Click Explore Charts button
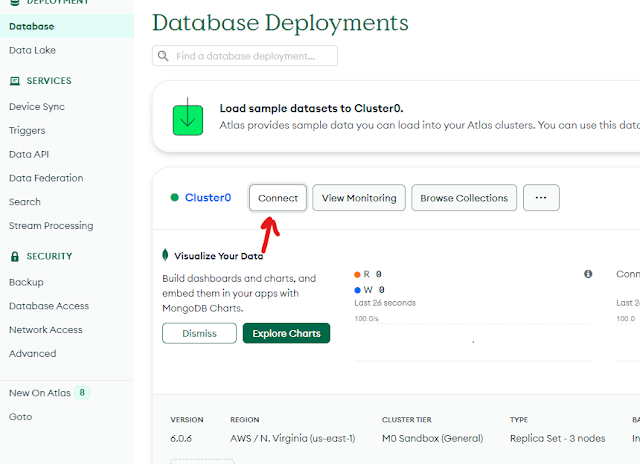640x464 pixels. 287,333
